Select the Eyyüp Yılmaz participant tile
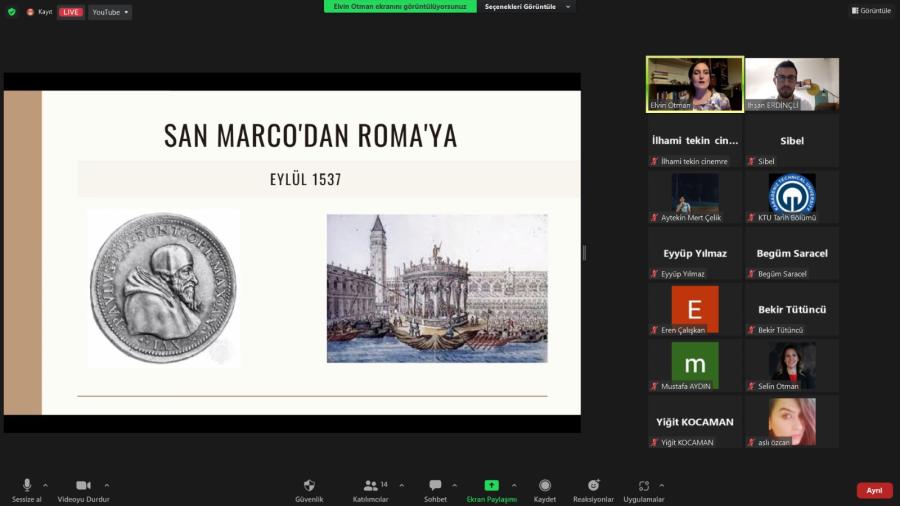 click(x=695, y=253)
